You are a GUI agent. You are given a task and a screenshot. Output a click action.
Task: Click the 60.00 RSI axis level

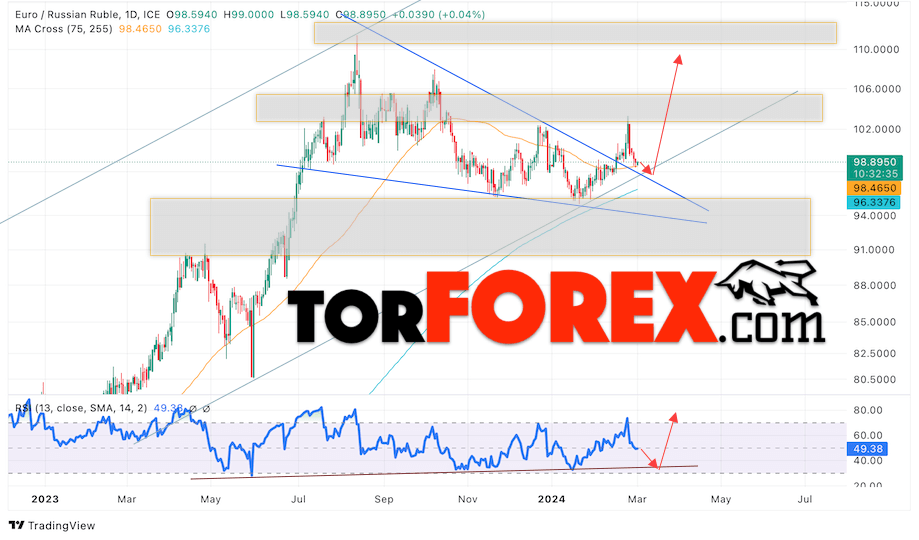(x=868, y=436)
